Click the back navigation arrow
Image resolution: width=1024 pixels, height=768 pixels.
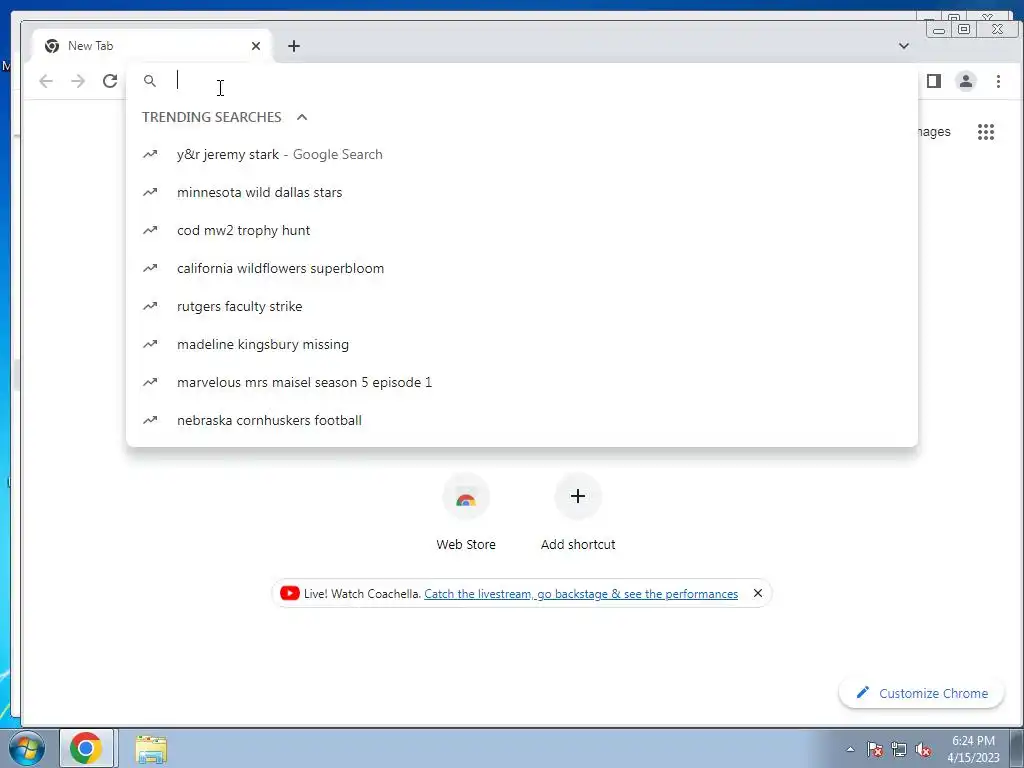click(46, 81)
